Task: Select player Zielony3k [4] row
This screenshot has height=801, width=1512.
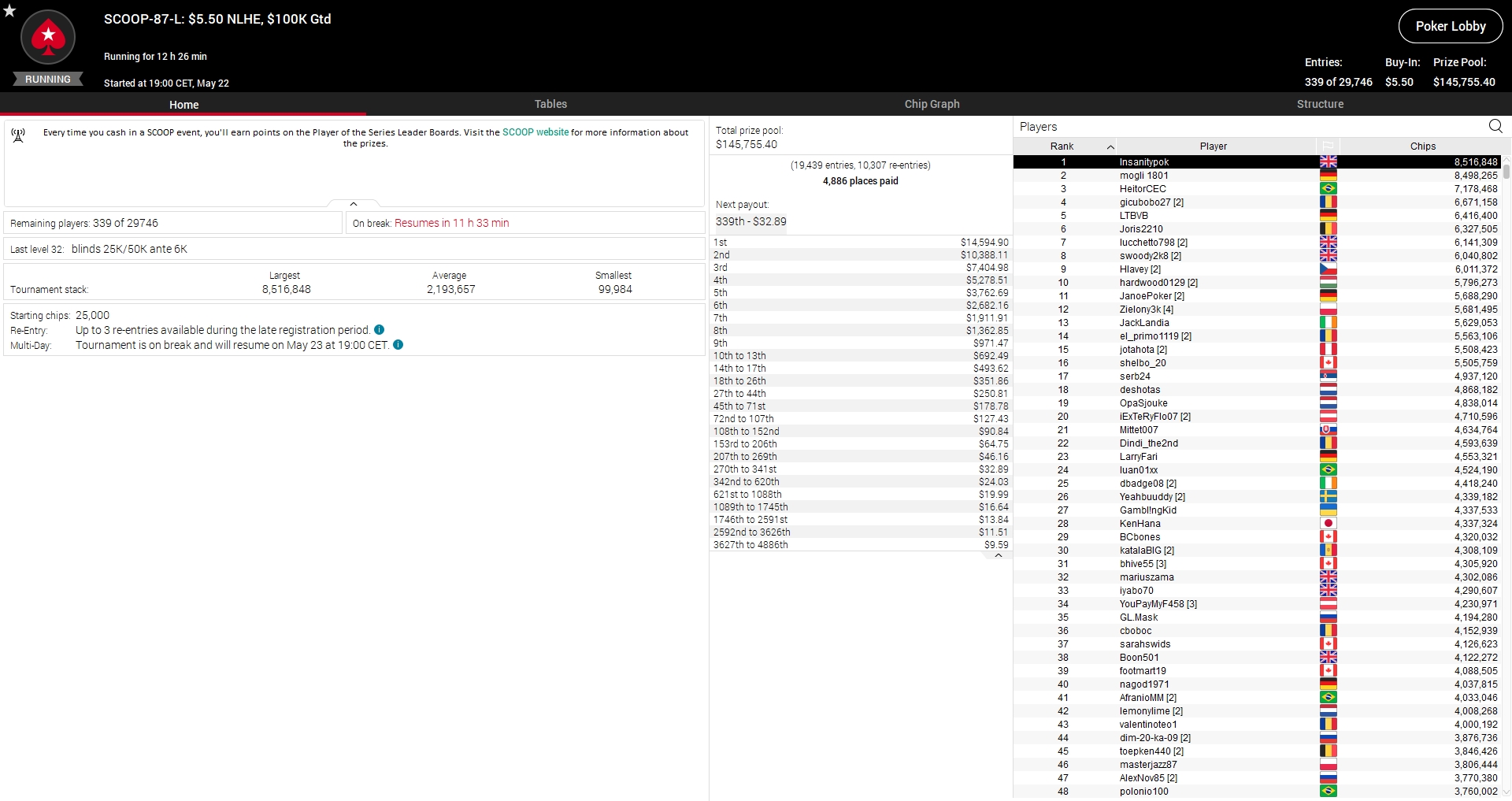Action: (1258, 310)
